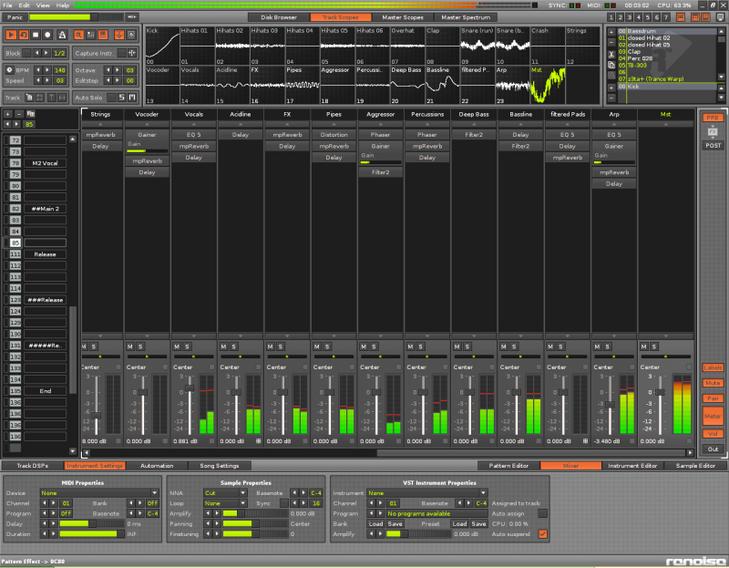This screenshot has height=568, width=729.
Task: Open the File menu
Action: tap(8, 5)
